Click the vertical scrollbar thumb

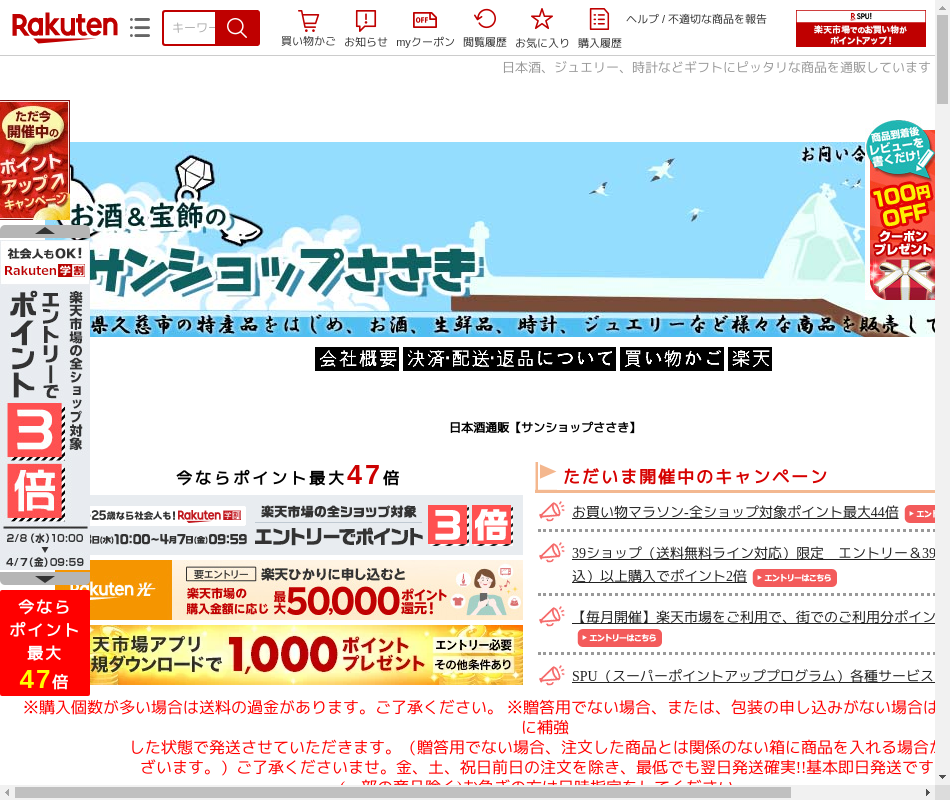(942, 59)
